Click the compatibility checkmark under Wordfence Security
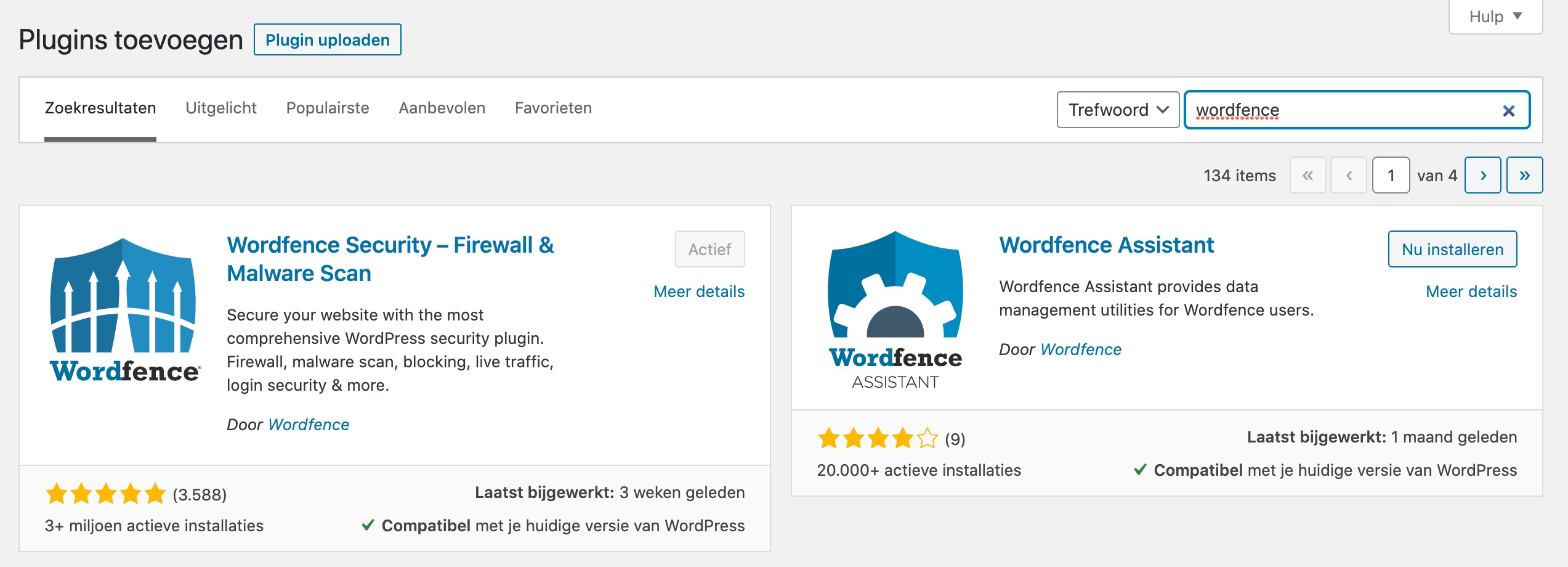 tap(368, 525)
